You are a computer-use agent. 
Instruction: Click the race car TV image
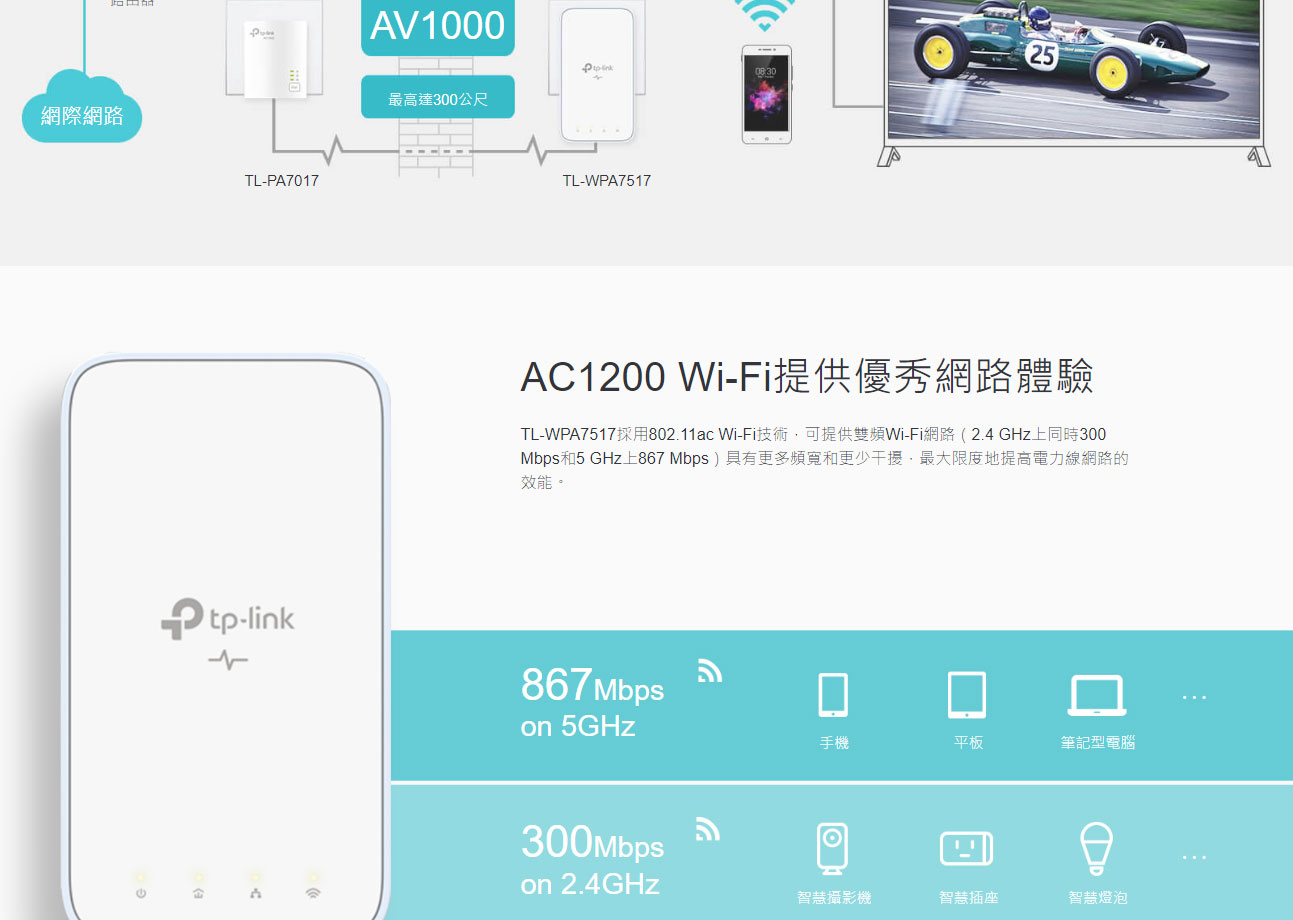pos(1074,68)
